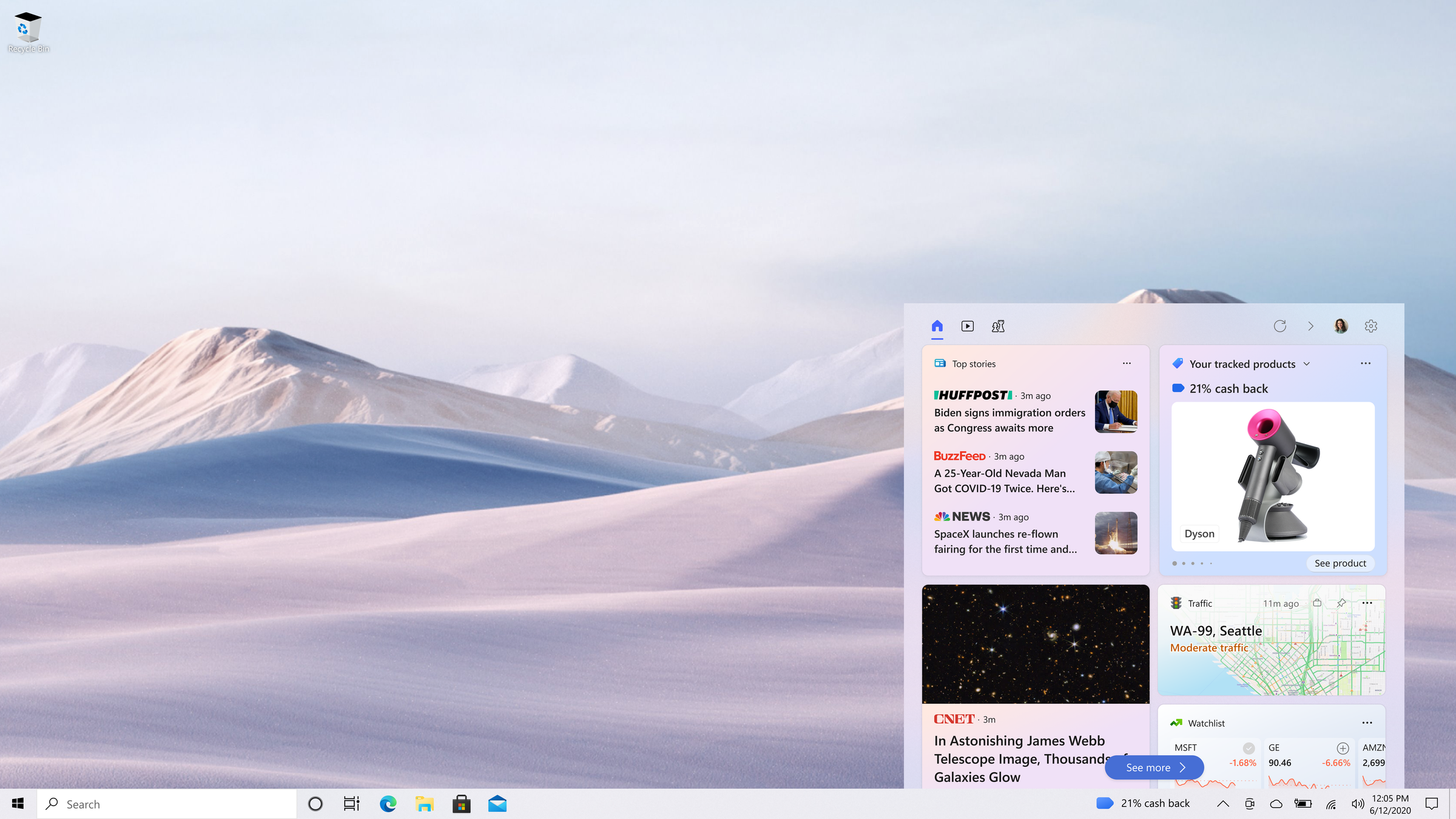The height and width of the screenshot is (819, 1456).
Task: Click the Biden story thumbnail image
Action: tap(1116, 411)
